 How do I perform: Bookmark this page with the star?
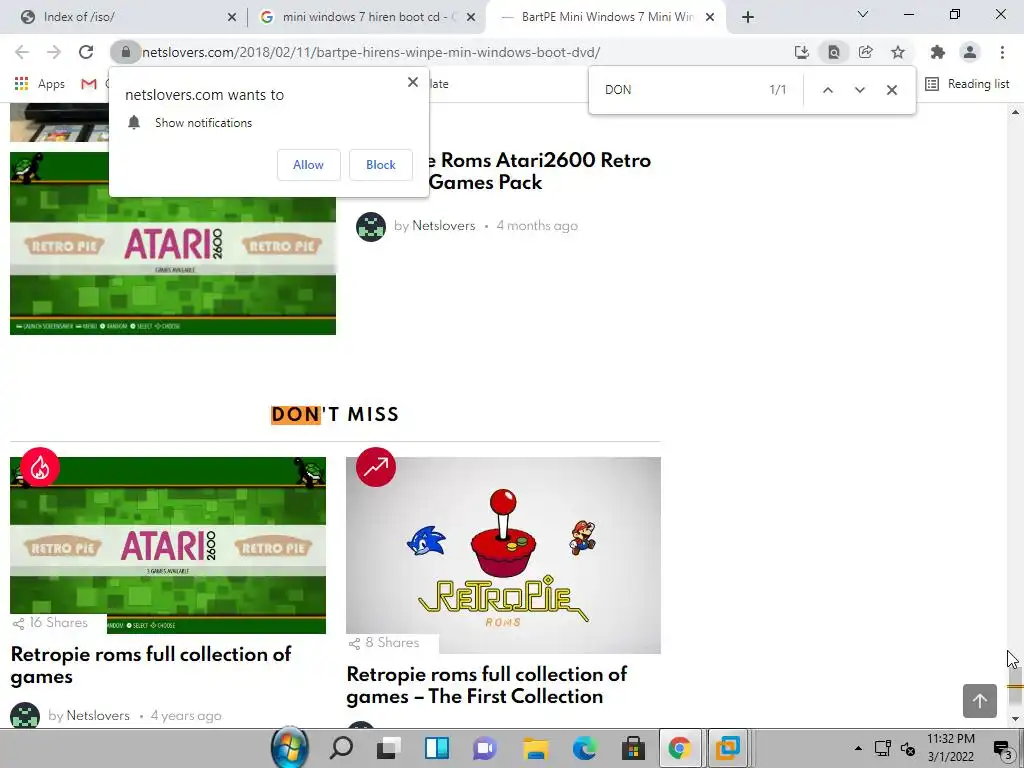click(898, 52)
